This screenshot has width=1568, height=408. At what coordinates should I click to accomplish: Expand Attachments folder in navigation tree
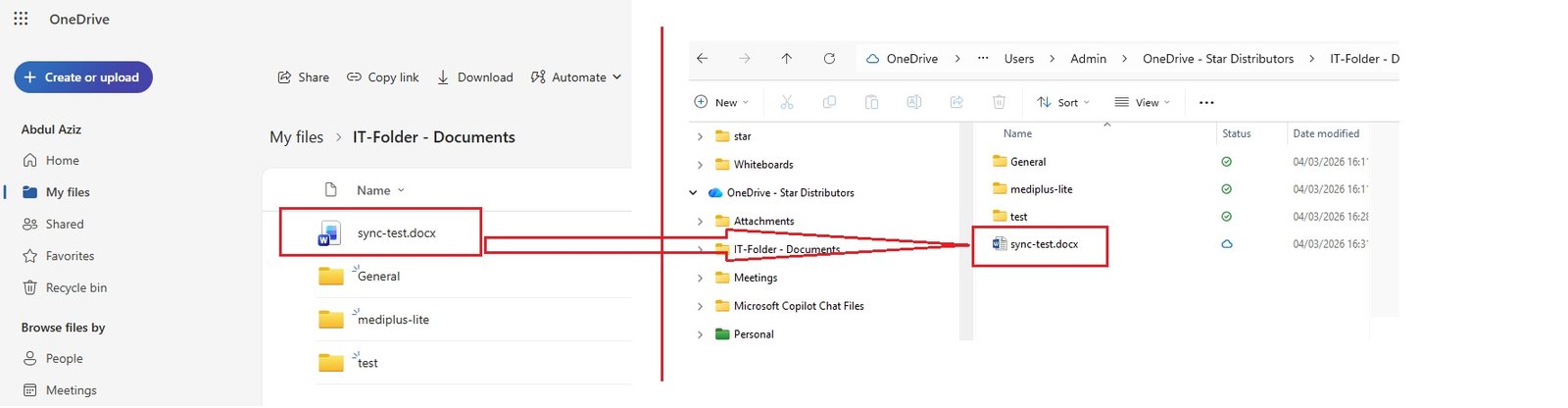[x=700, y=222]
